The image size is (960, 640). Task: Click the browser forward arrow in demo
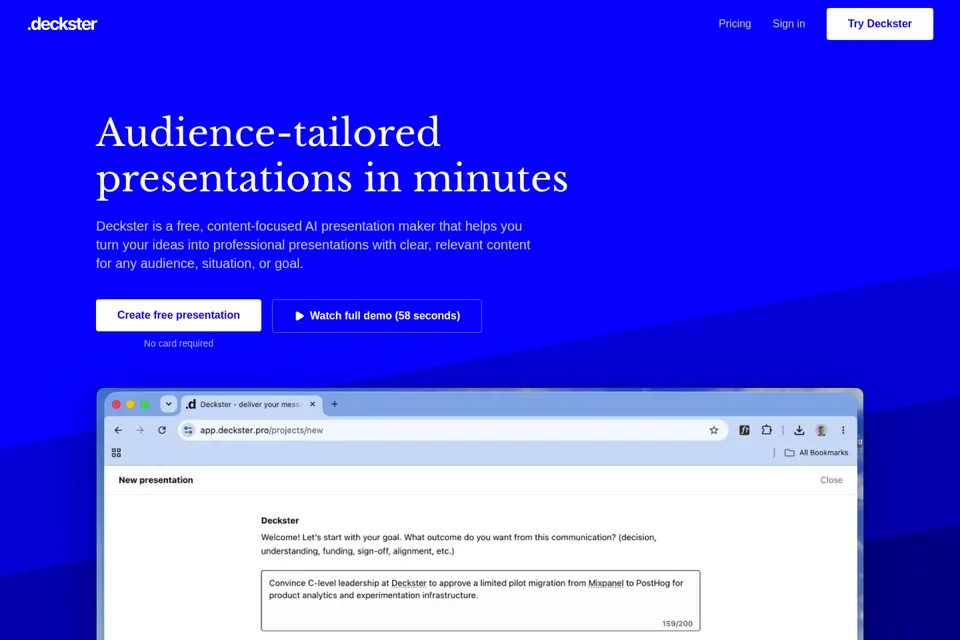(140, 431)
